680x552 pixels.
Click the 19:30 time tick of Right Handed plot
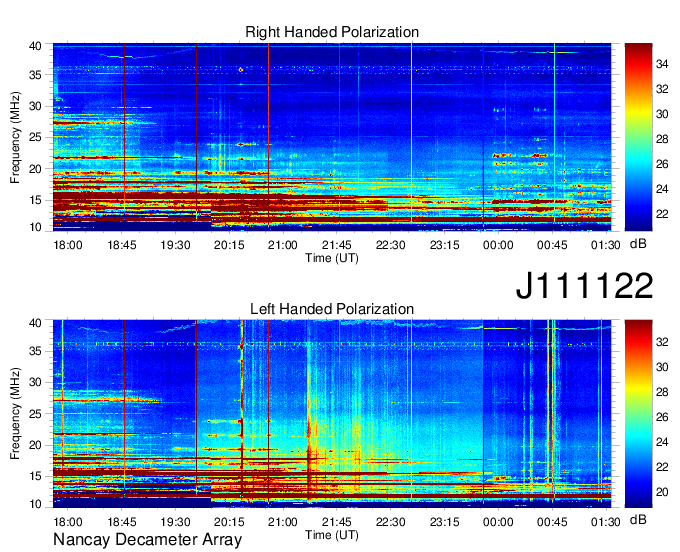click(x=176, y=245)
